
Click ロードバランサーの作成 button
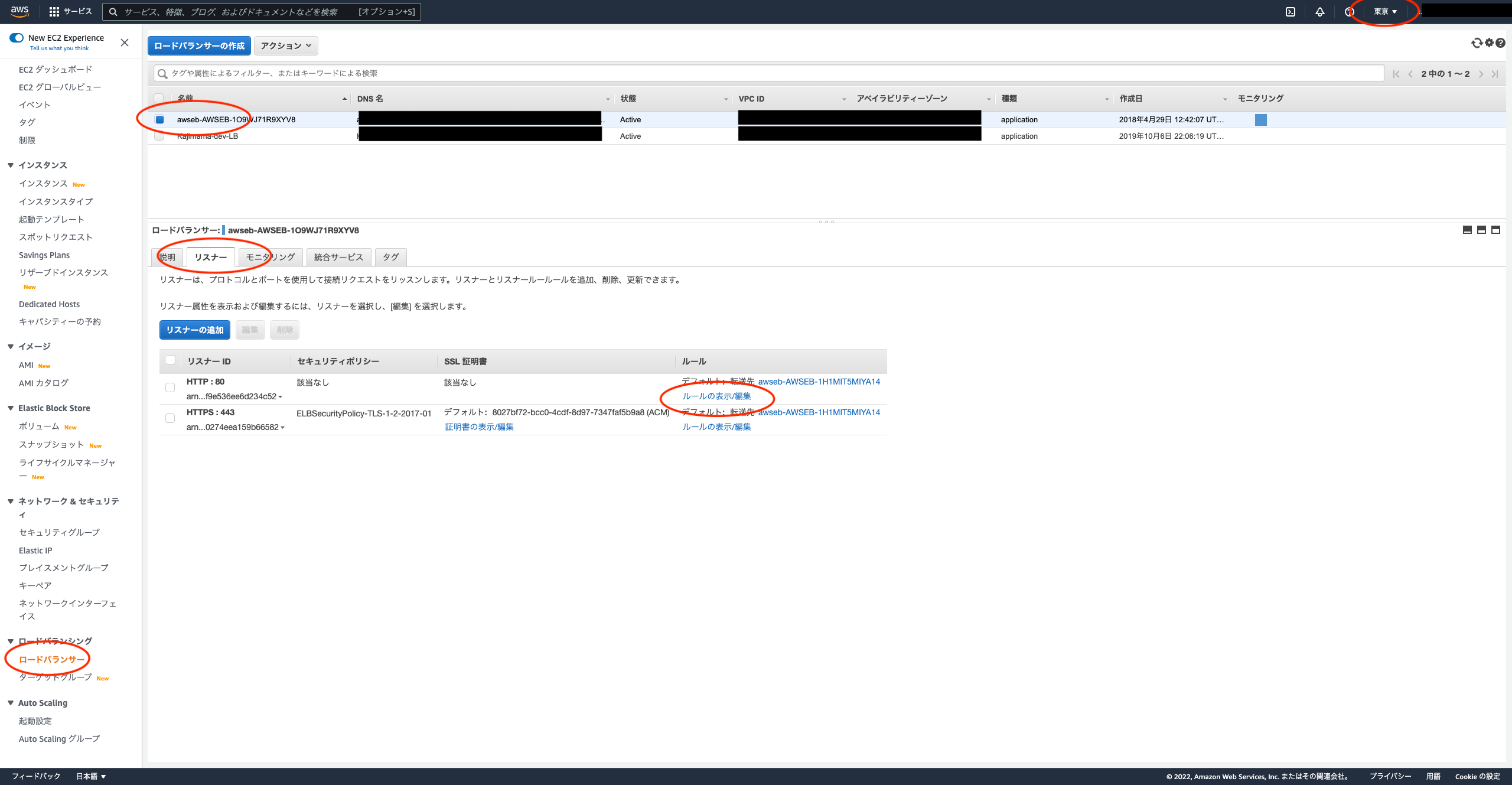tap(199, 45)
